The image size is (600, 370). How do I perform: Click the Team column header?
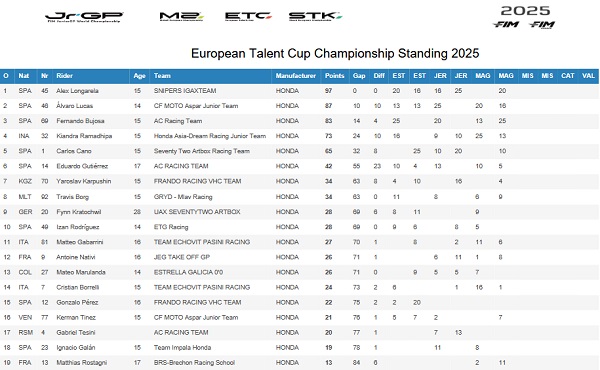[162, 76]
